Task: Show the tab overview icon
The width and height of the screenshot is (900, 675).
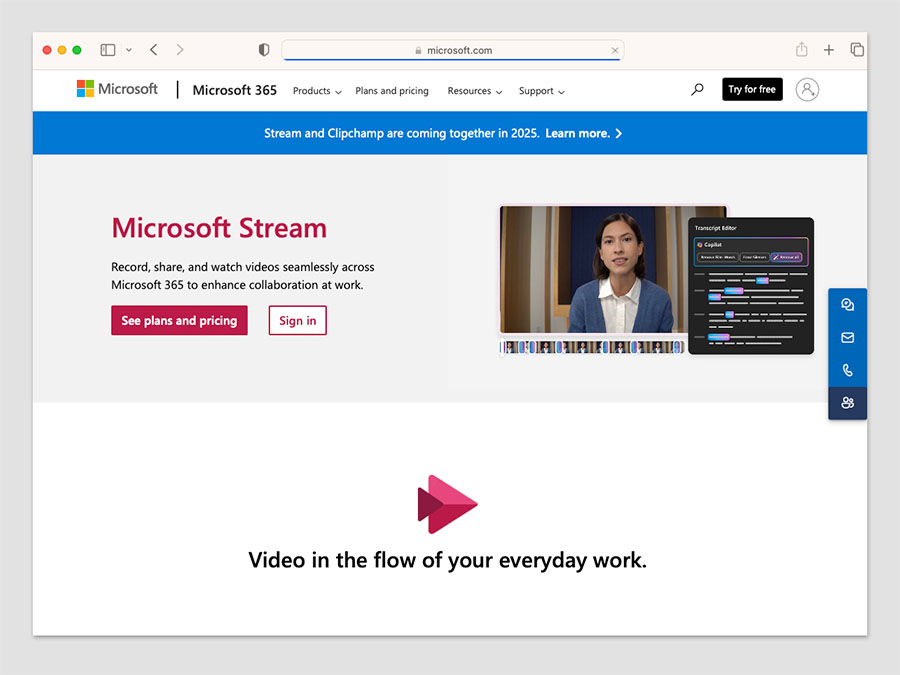Action: coord(857,50)
